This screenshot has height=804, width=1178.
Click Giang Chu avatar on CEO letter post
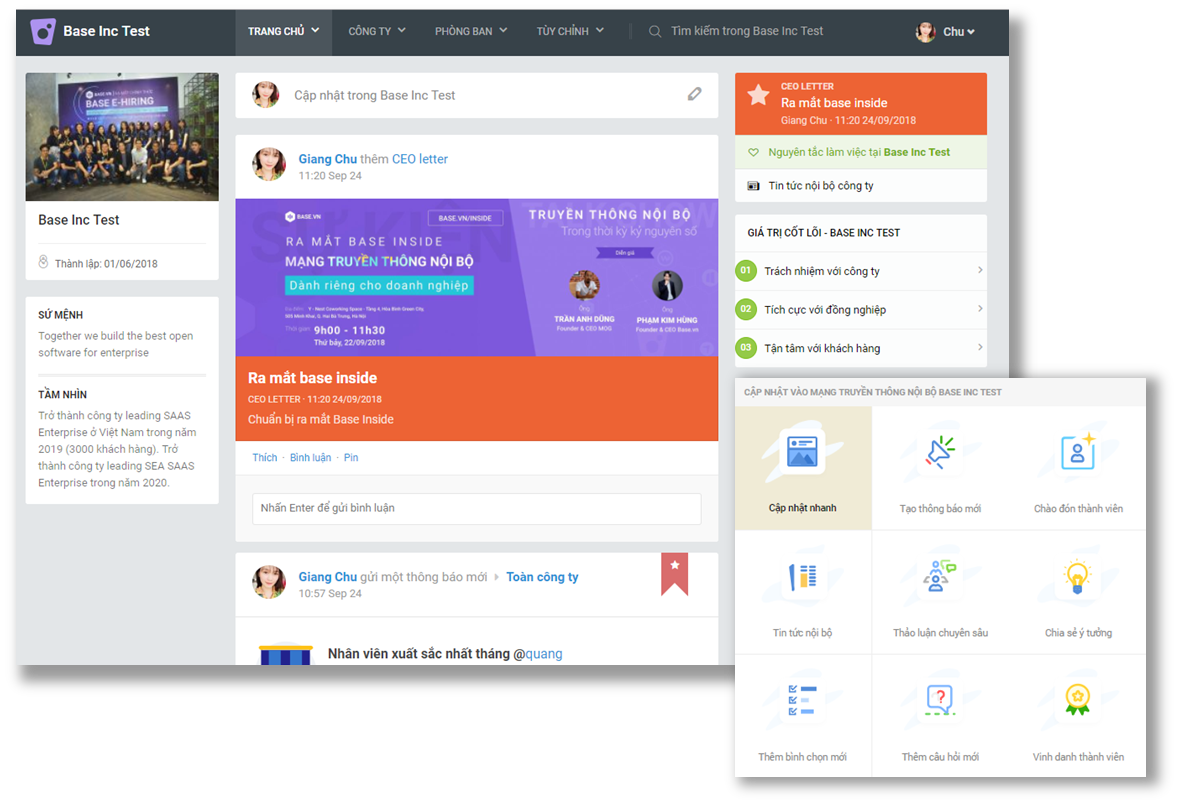[269, 165]
